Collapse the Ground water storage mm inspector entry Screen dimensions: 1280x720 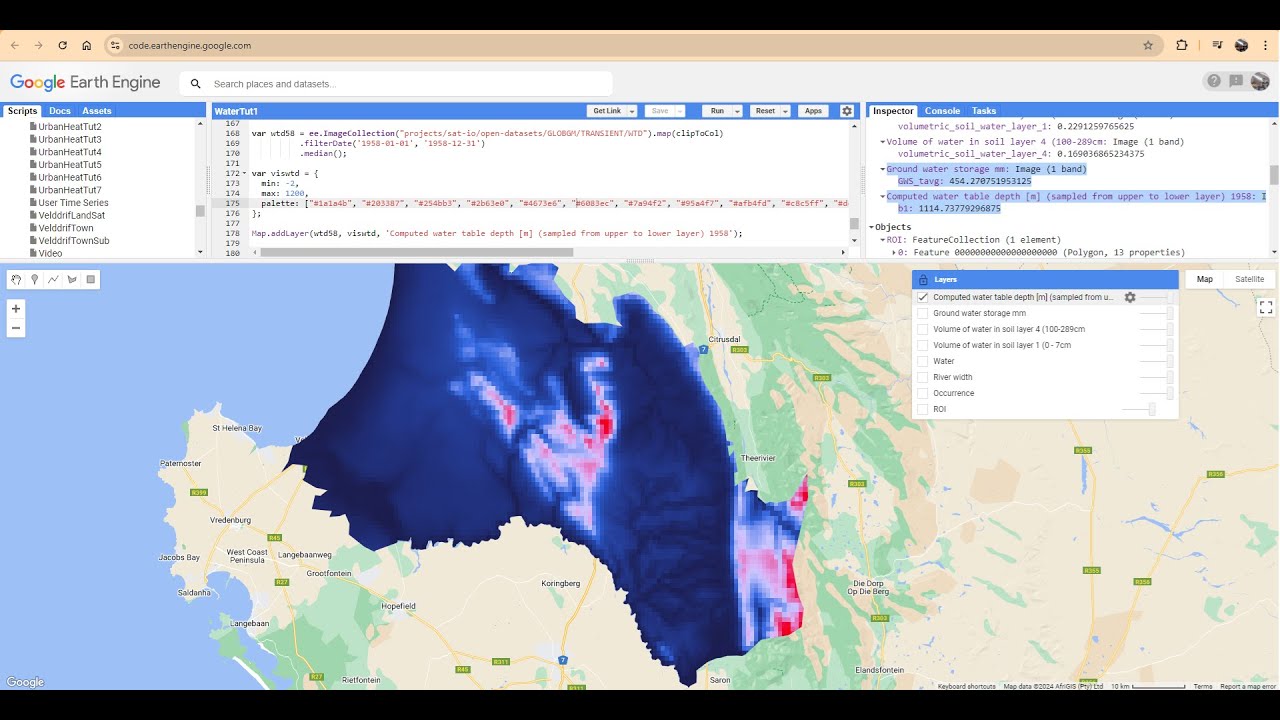tap(883, 169)
